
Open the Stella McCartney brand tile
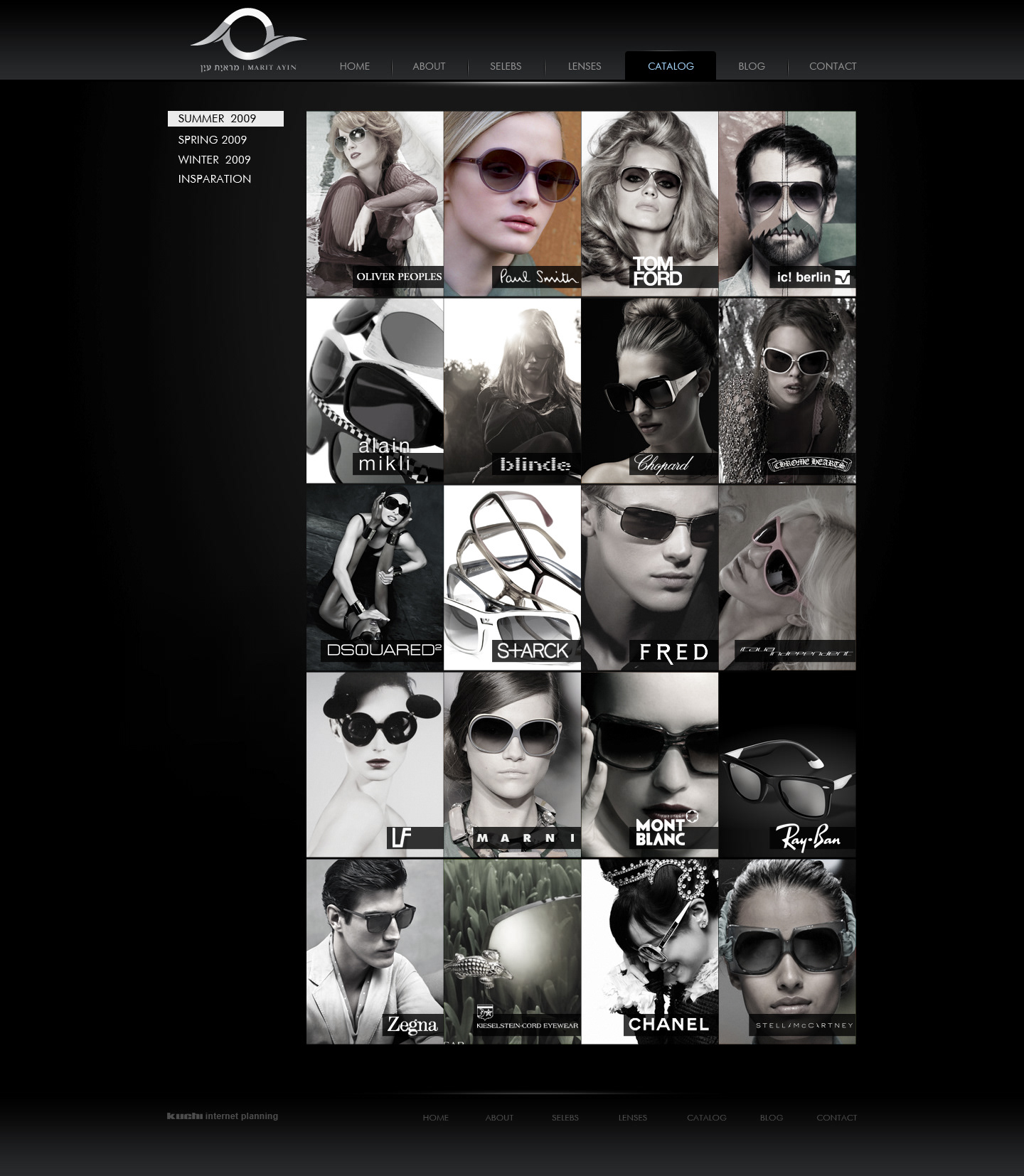(x=787, y=951)
